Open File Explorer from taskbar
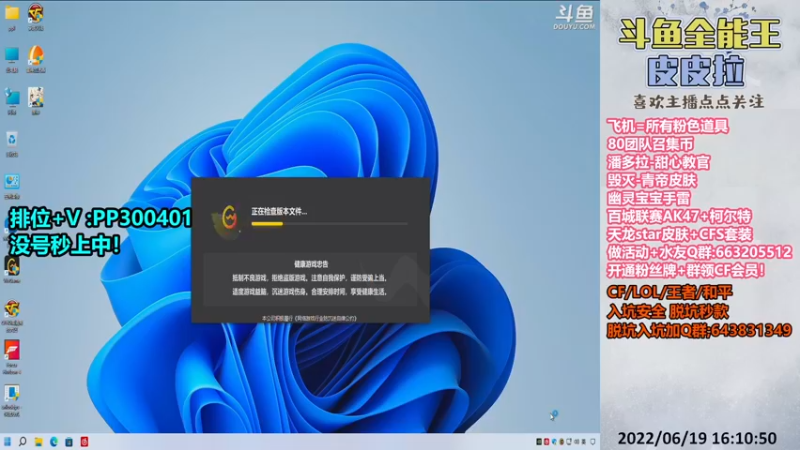Screen dimensions: 800x450 [x=39, y=442]
